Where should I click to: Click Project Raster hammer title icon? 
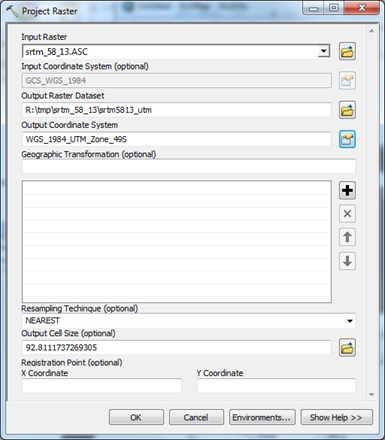click(x=12, y=11)
